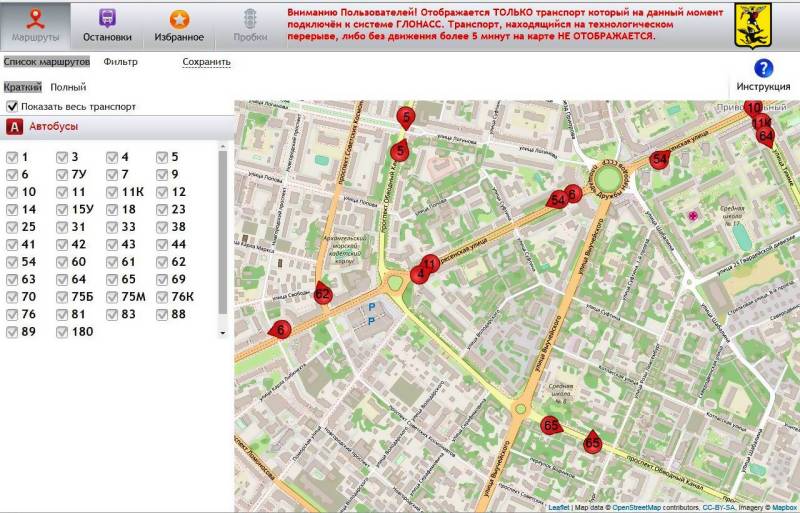Toggle route 75М checkbox
The image size is (800, 513).
pos(112,297)
